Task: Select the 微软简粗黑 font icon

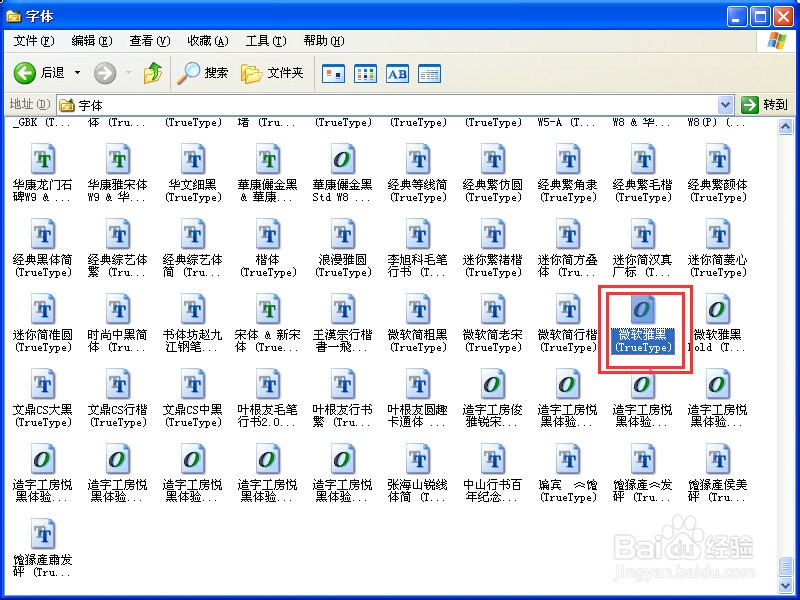Action: (x=418, y=309)
